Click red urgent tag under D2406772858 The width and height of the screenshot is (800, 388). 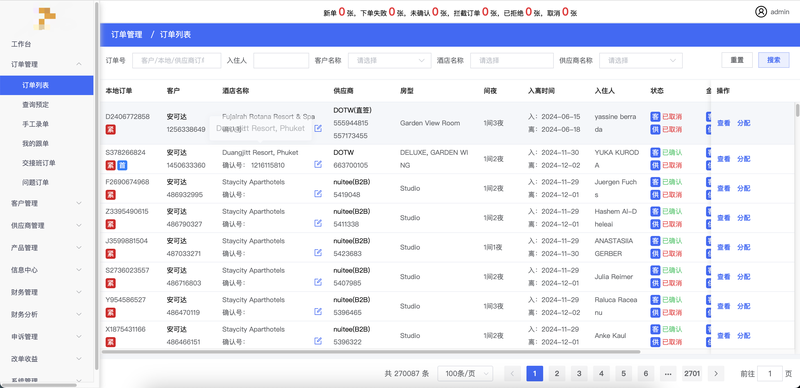point(110,130)
